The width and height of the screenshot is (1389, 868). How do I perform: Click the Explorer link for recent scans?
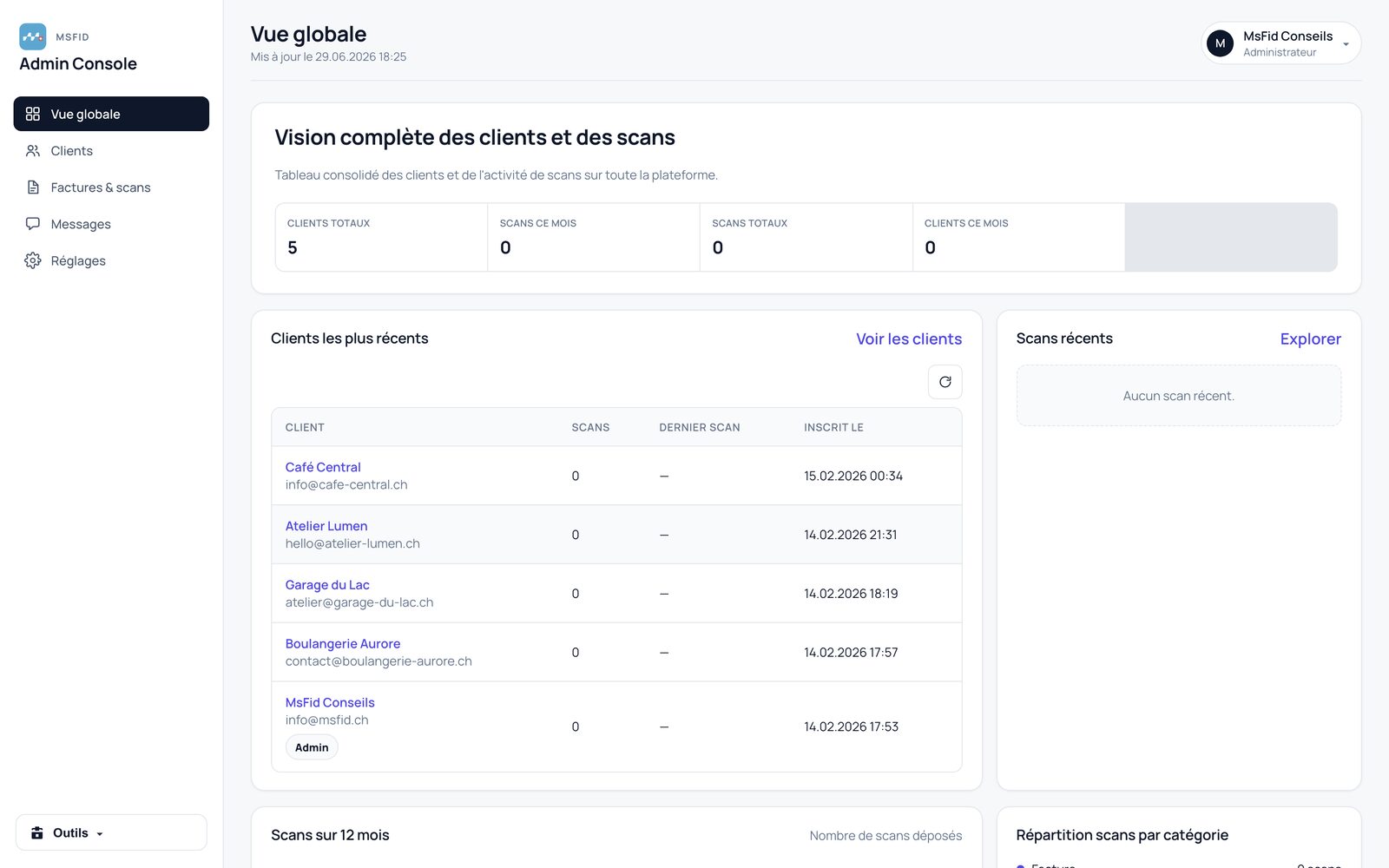pyautogui.click(x=1310, y=339)
